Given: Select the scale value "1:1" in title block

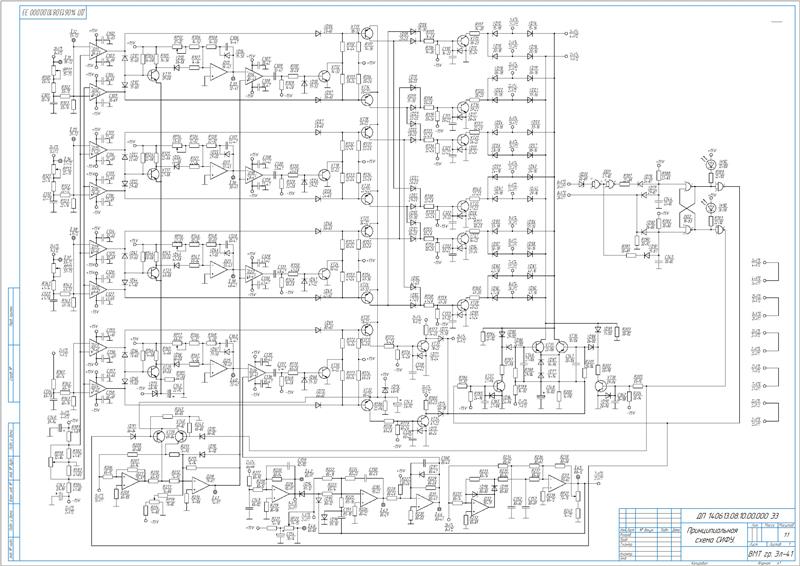Looking at the screenshot, I should point(786,534).
